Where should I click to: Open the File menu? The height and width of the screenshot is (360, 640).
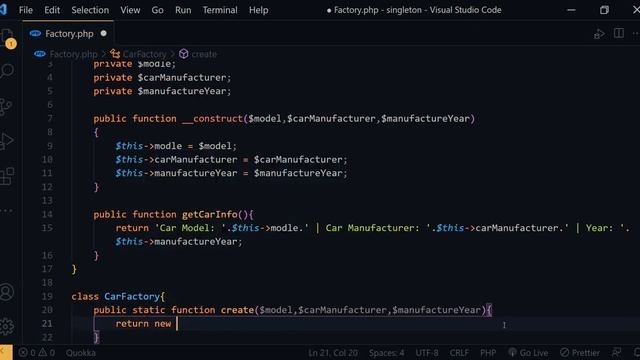tap(26, 10)
